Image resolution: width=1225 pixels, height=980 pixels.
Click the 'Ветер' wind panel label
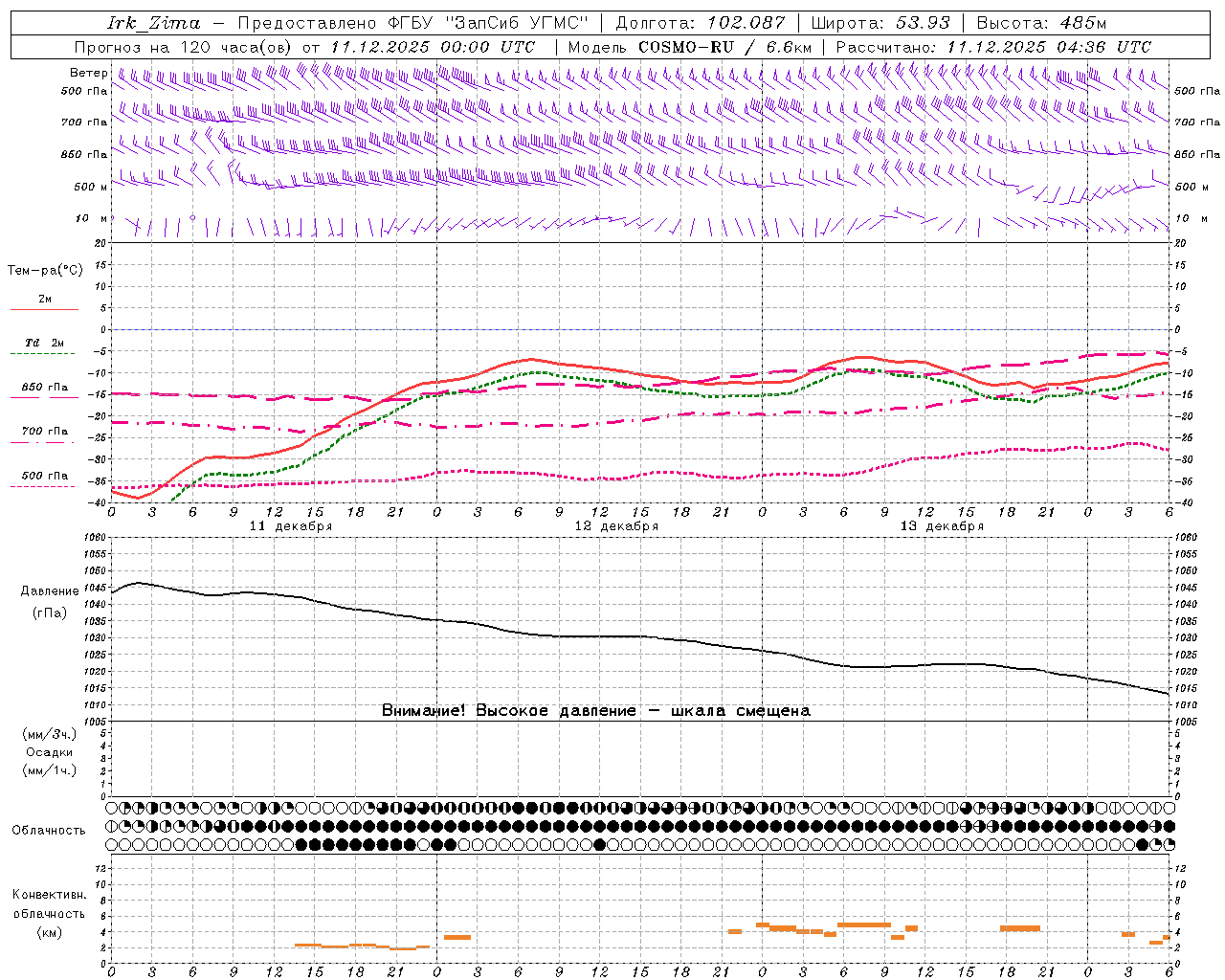(x=88, y=73)
